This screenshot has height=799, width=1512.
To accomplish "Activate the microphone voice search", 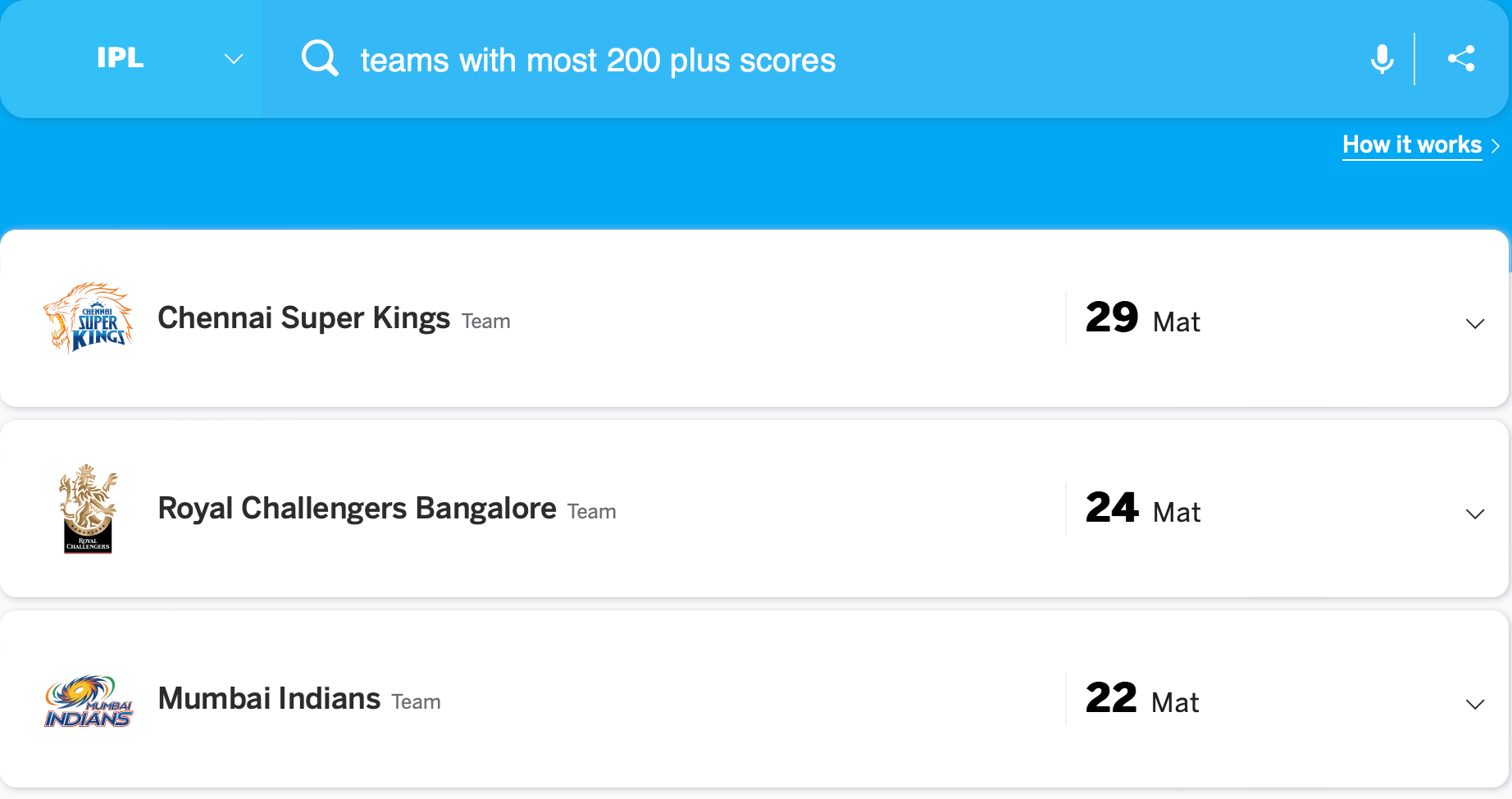I will pos(1382,59).
